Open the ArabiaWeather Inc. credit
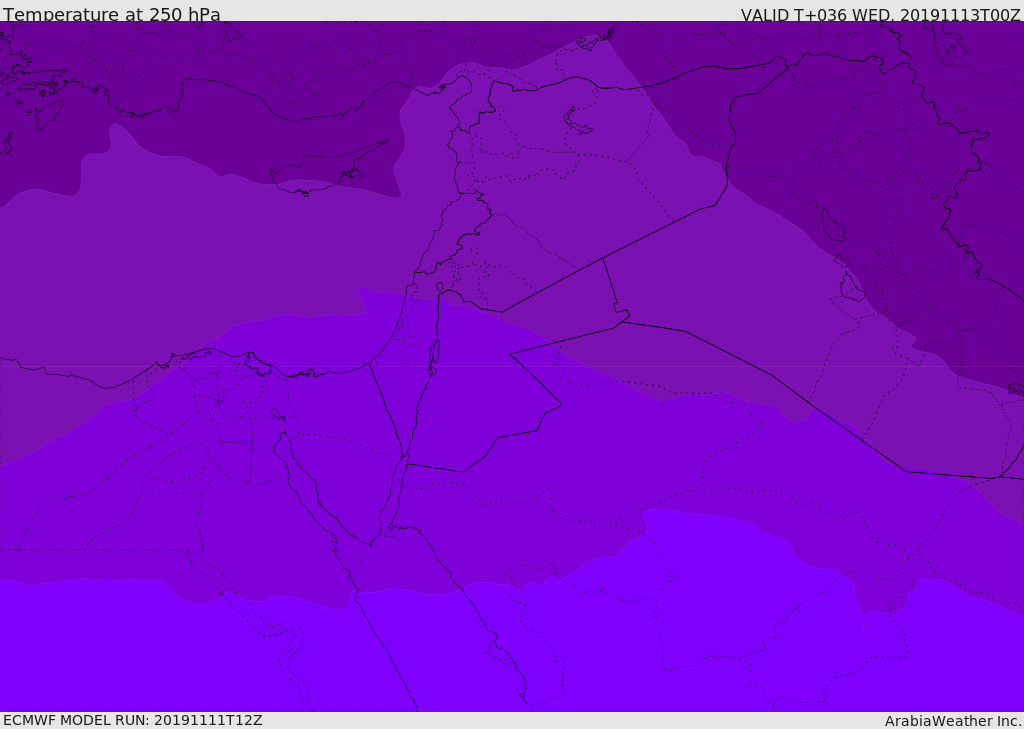This screenshot has height=729, width=1024. 953,721
